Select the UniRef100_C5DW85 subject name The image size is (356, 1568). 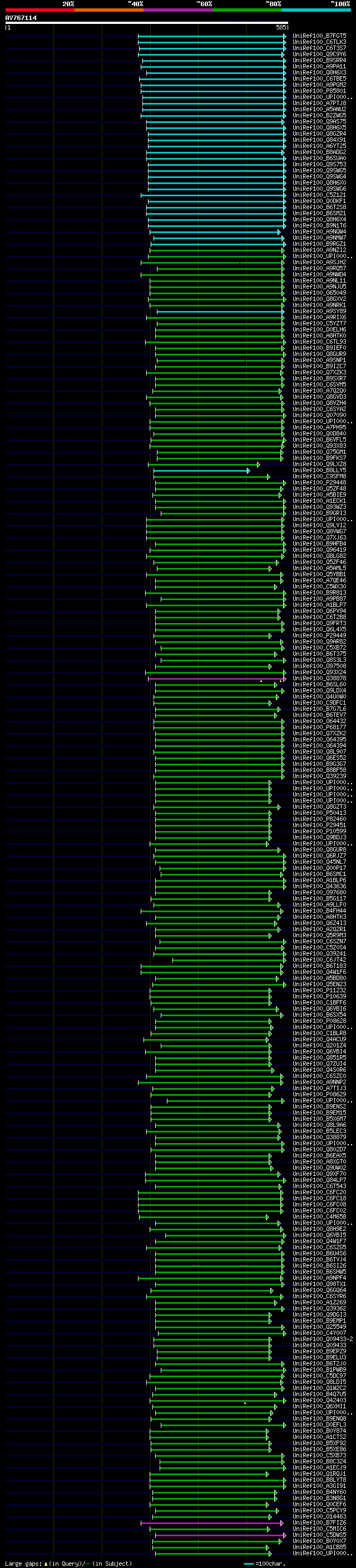pyautogui.click(x=319, y=1535)
